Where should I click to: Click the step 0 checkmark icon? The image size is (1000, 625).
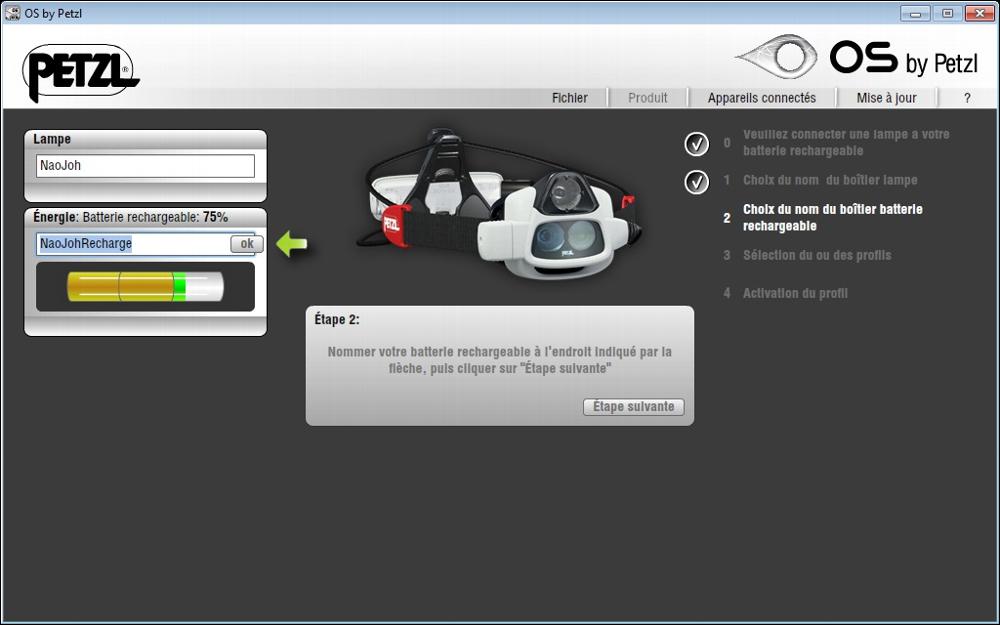696,144
